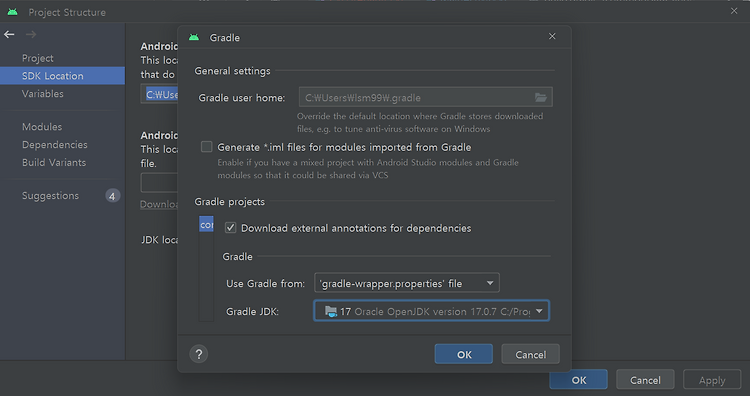Confirm the Gradle dialog with OK

point(463,354)
